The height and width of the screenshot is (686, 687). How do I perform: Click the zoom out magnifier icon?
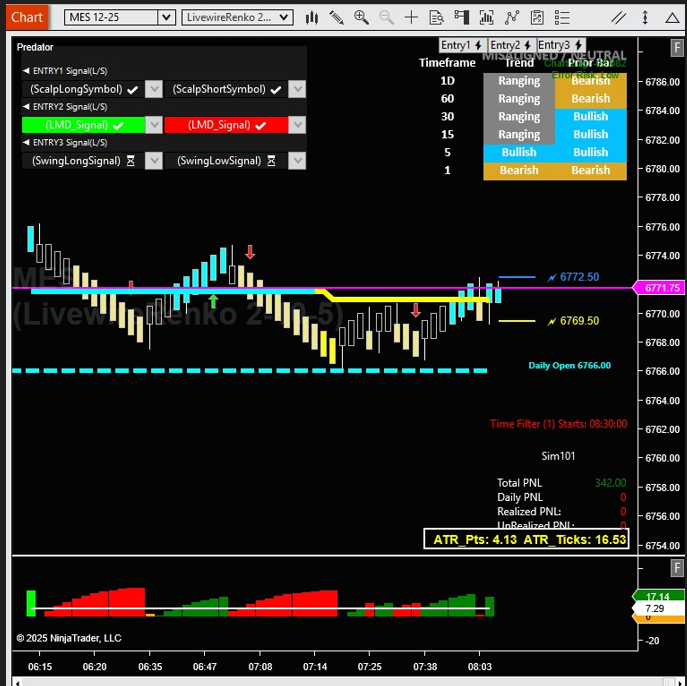(x=385, y=17)
